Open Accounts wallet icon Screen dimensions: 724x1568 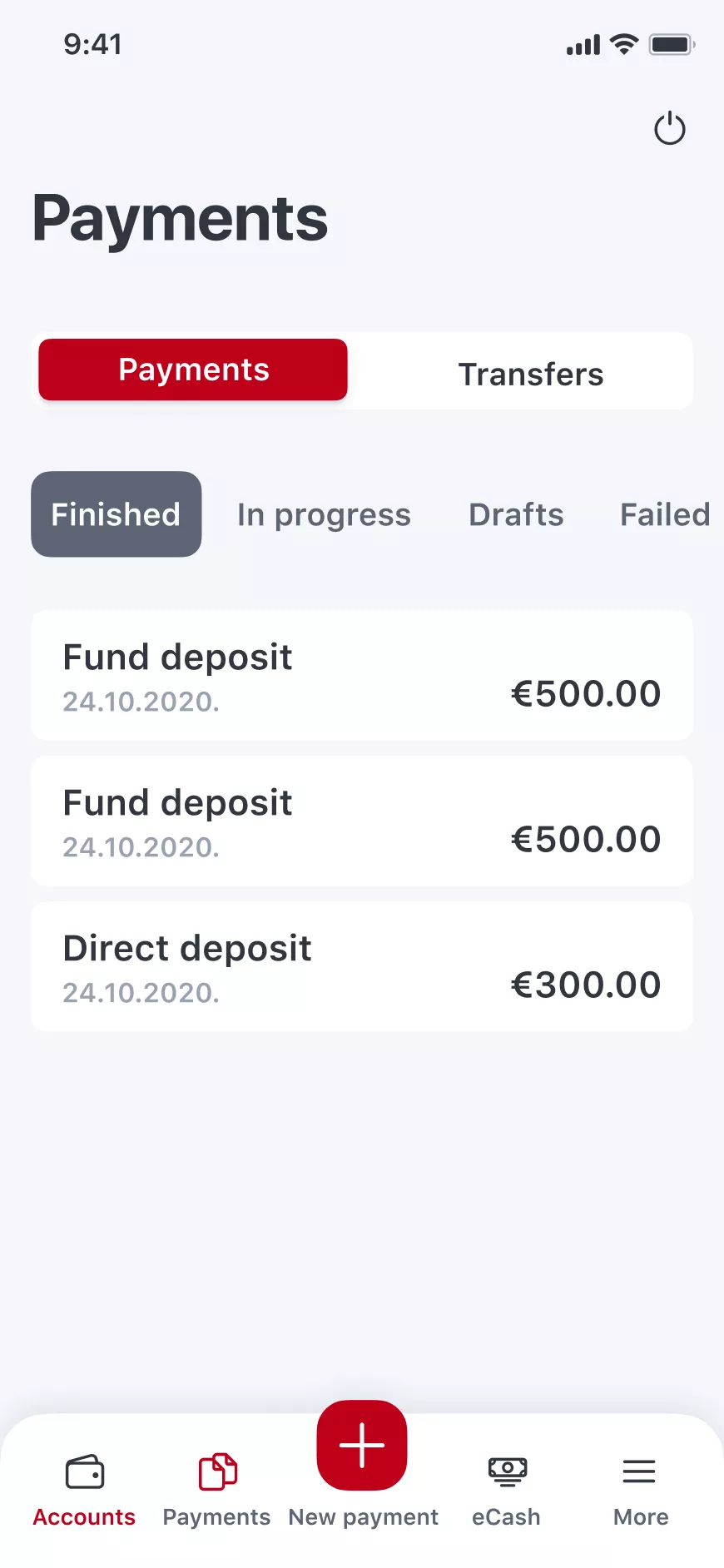tap(85, 1471)
